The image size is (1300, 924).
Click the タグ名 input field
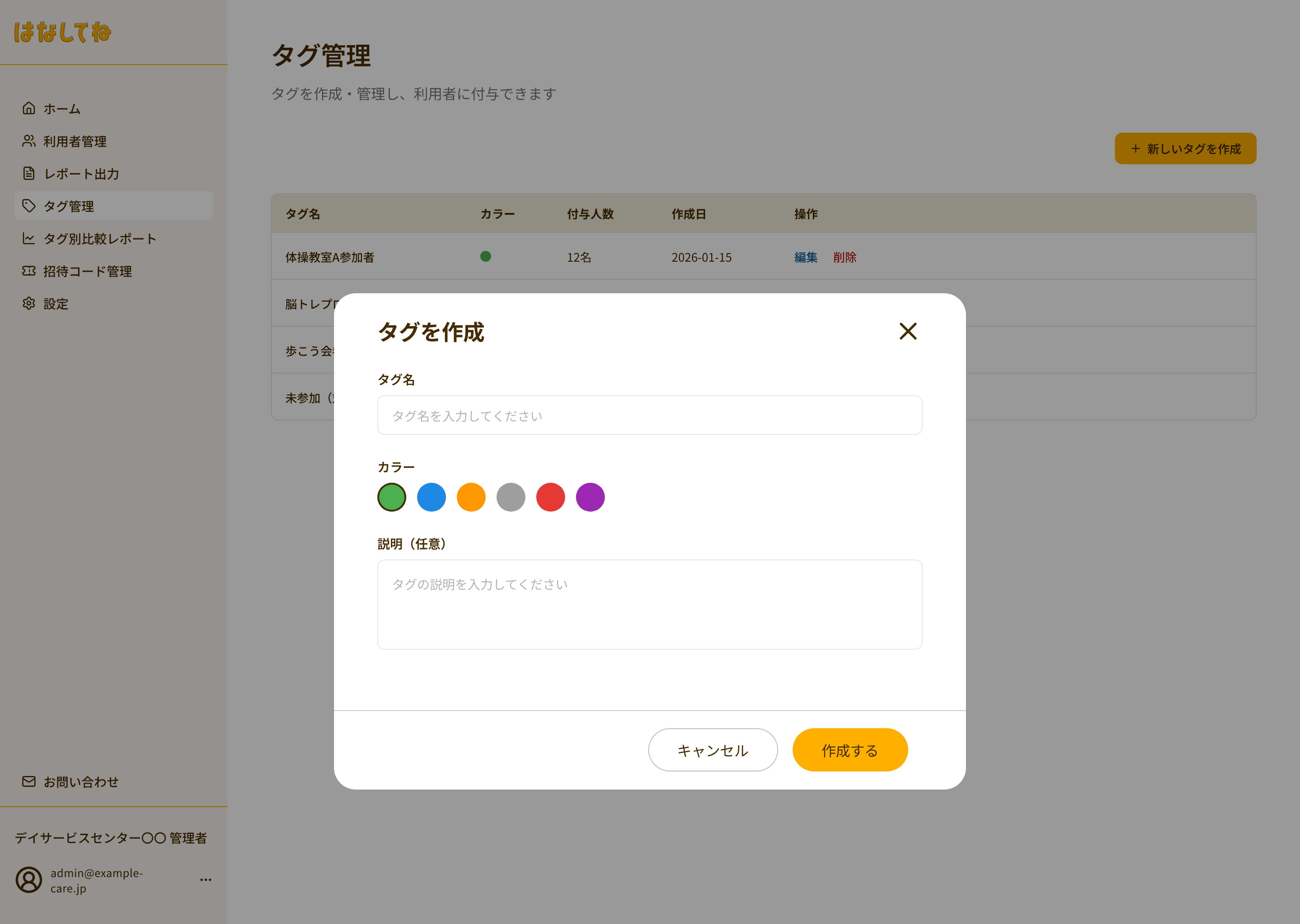click(649, 415)
